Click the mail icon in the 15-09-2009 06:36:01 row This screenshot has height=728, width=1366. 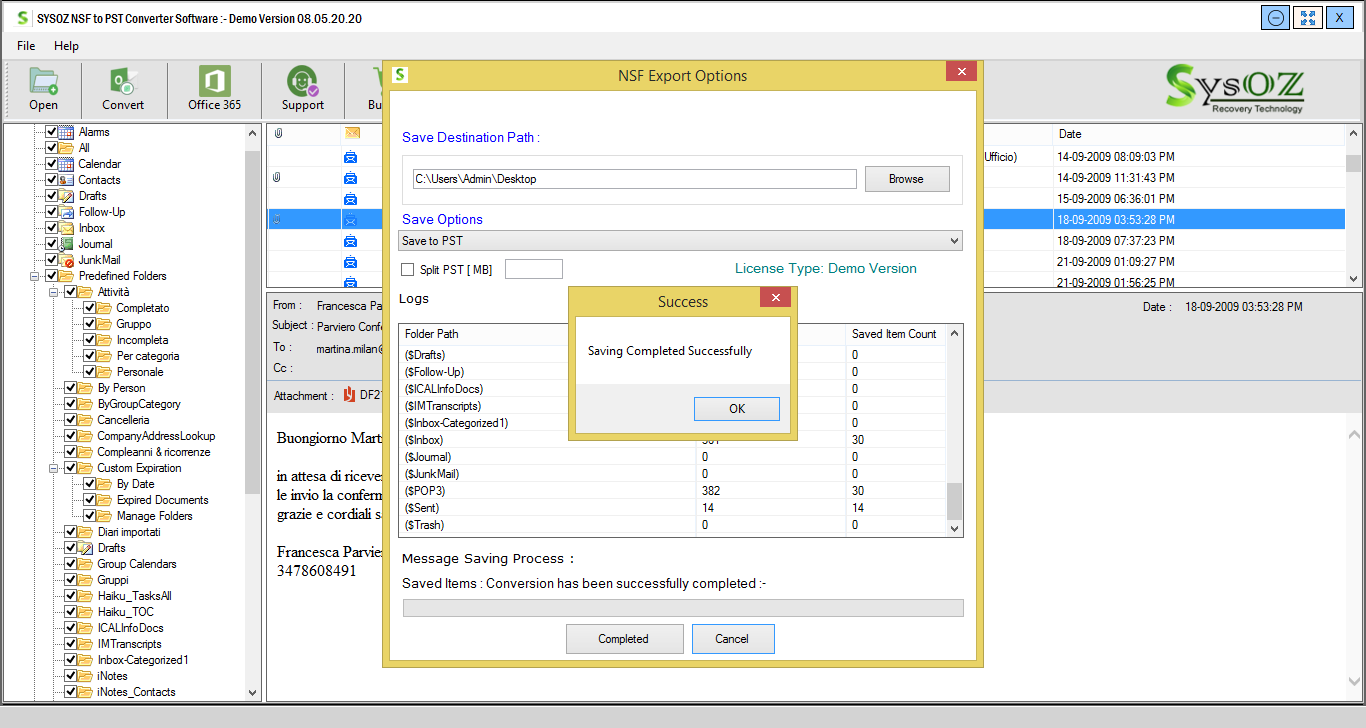(x=351, y=199)
